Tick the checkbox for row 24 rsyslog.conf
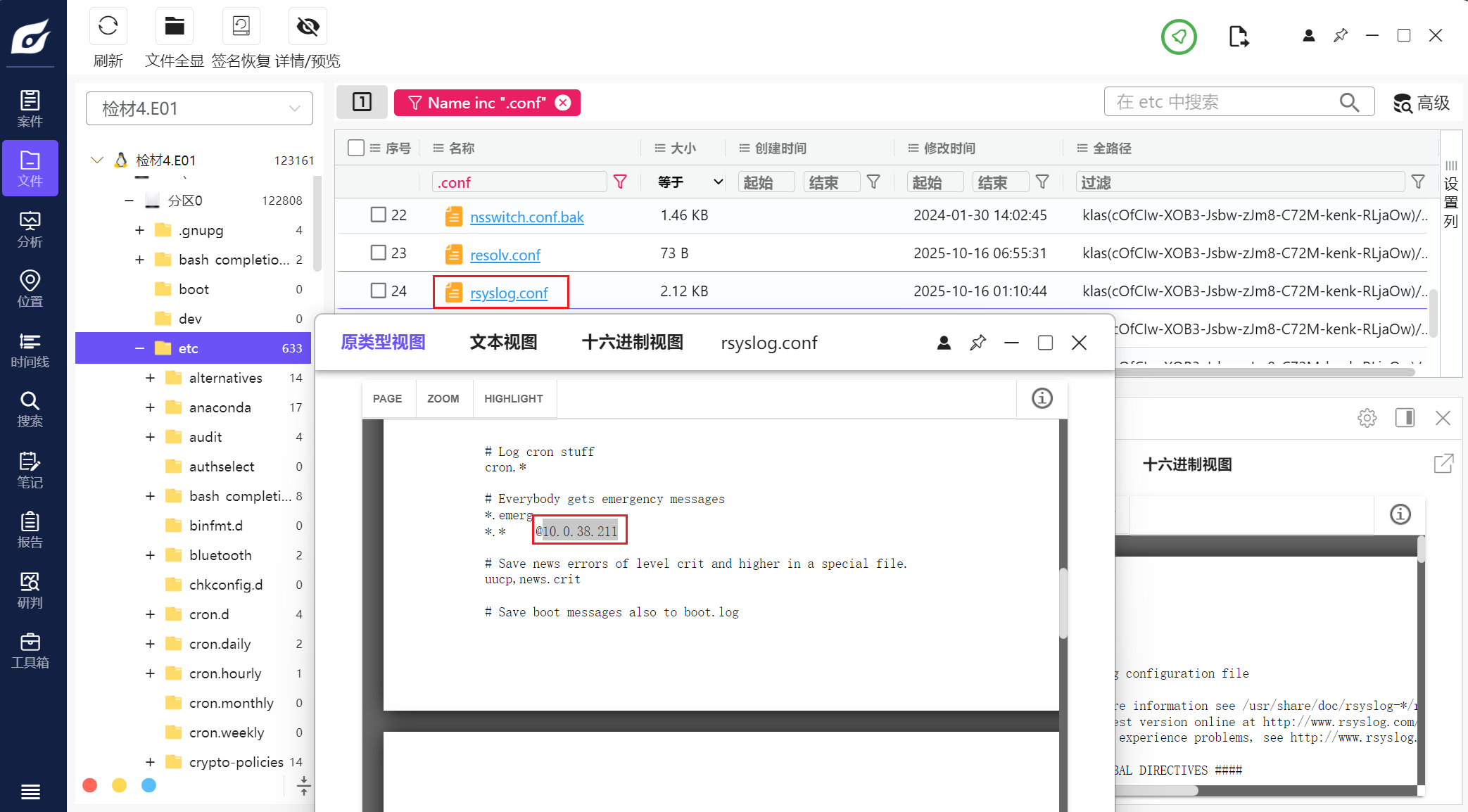 379,291
